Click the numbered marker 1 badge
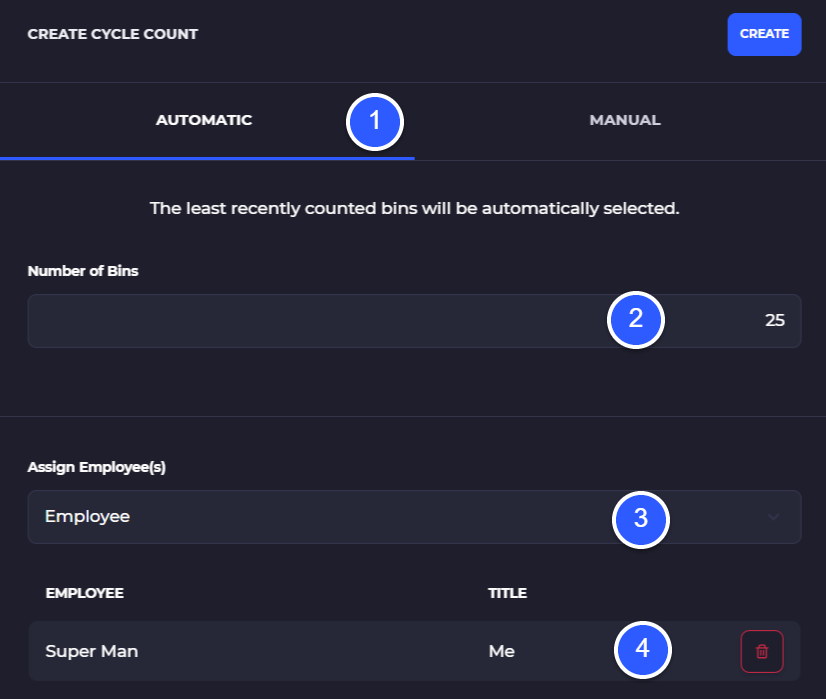Viewport: 826px width, 699px height. coord(374,122)
